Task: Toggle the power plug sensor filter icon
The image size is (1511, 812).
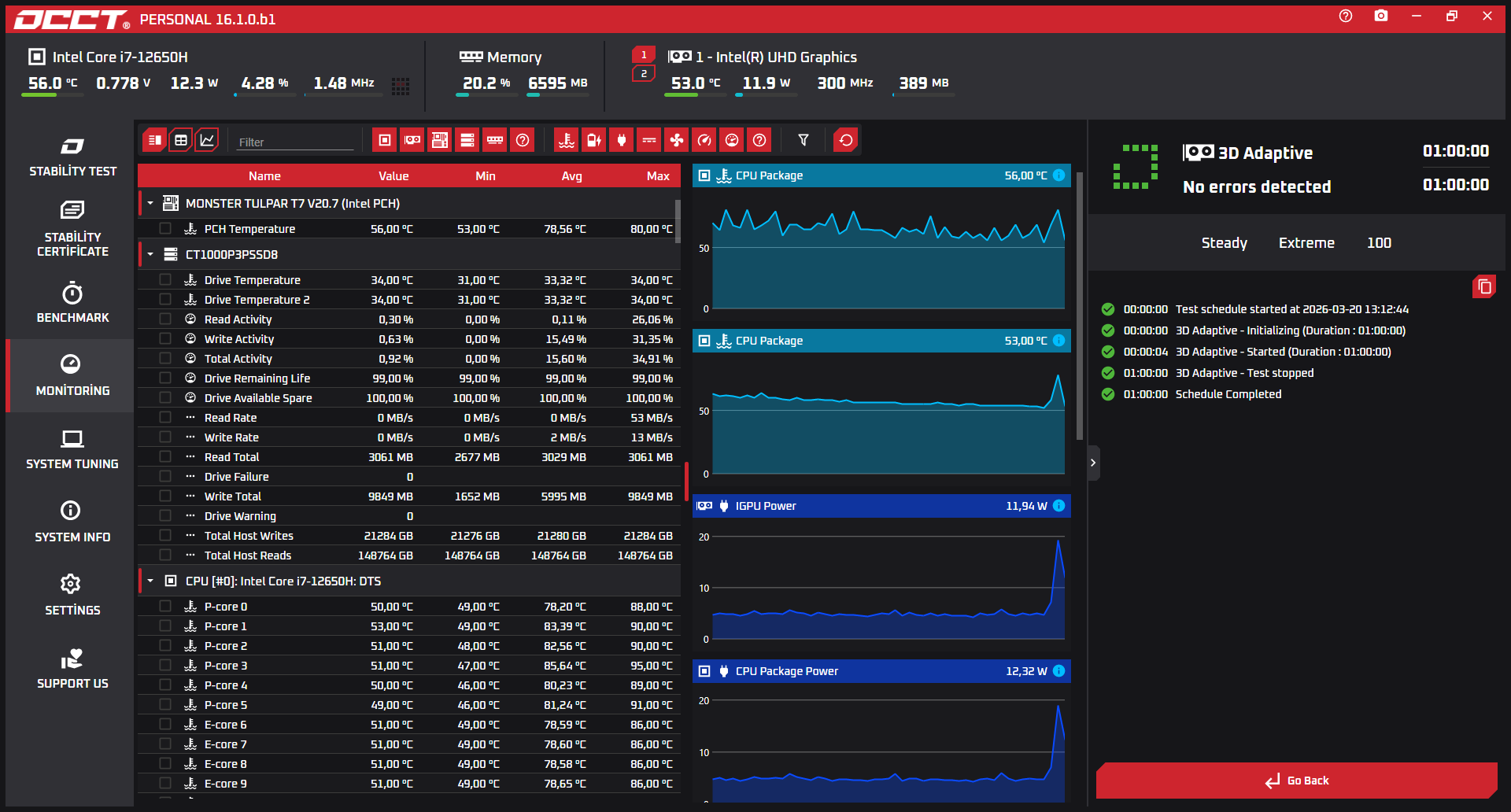Action: [622, 140]
